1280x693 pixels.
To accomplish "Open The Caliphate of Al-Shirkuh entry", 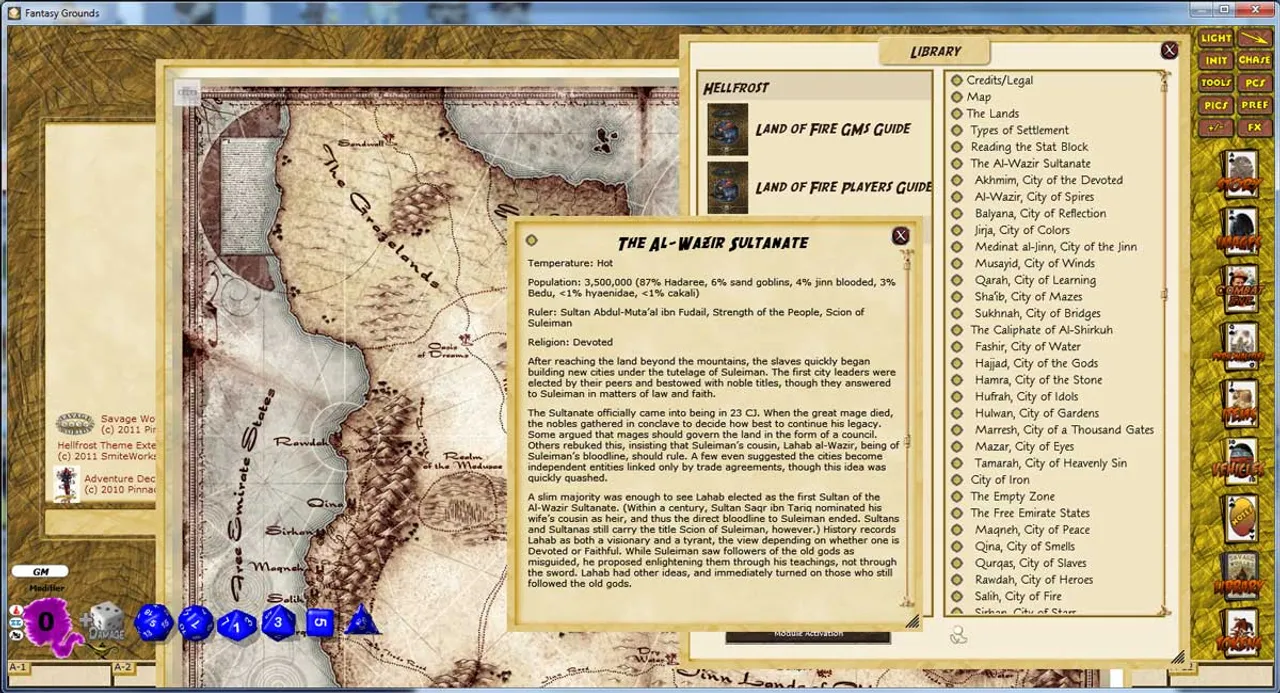I will [x=1041, y=330].
